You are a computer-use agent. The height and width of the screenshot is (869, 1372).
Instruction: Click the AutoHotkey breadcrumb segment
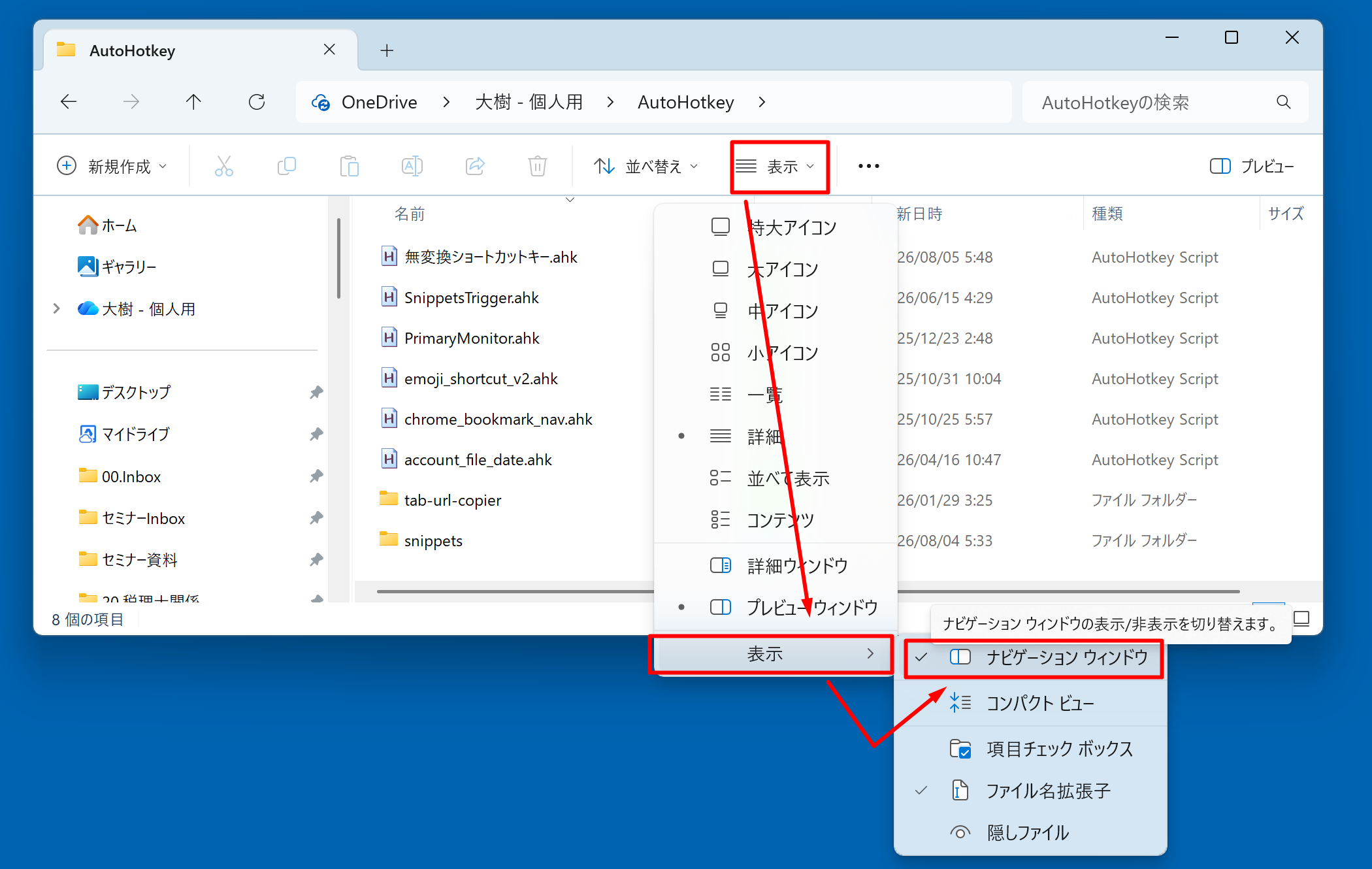click(x=686, y=103)
